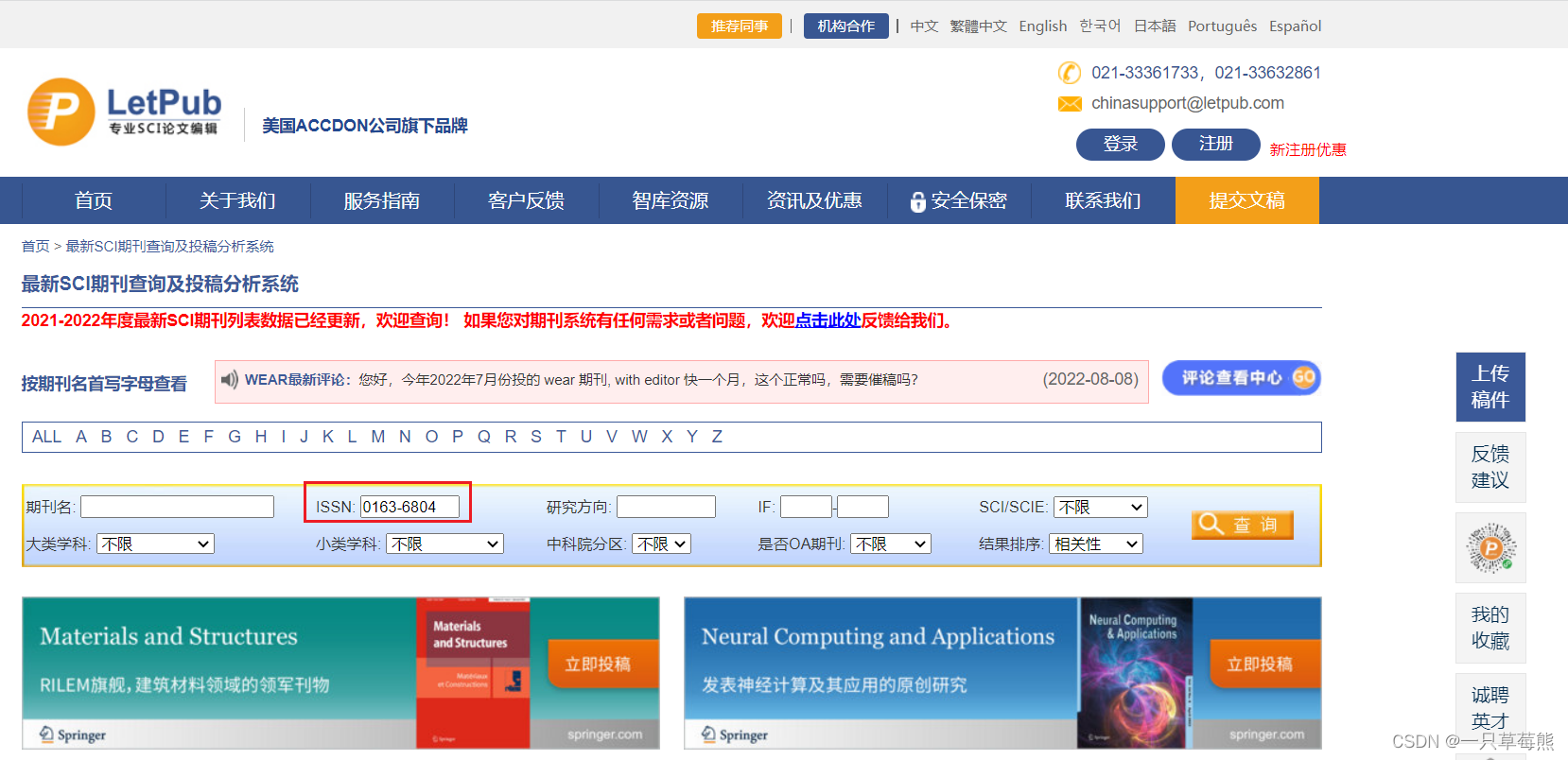Open 安全保密 menu item
This screenshot has width=1568, height=760.
click(x=959, y=200)
